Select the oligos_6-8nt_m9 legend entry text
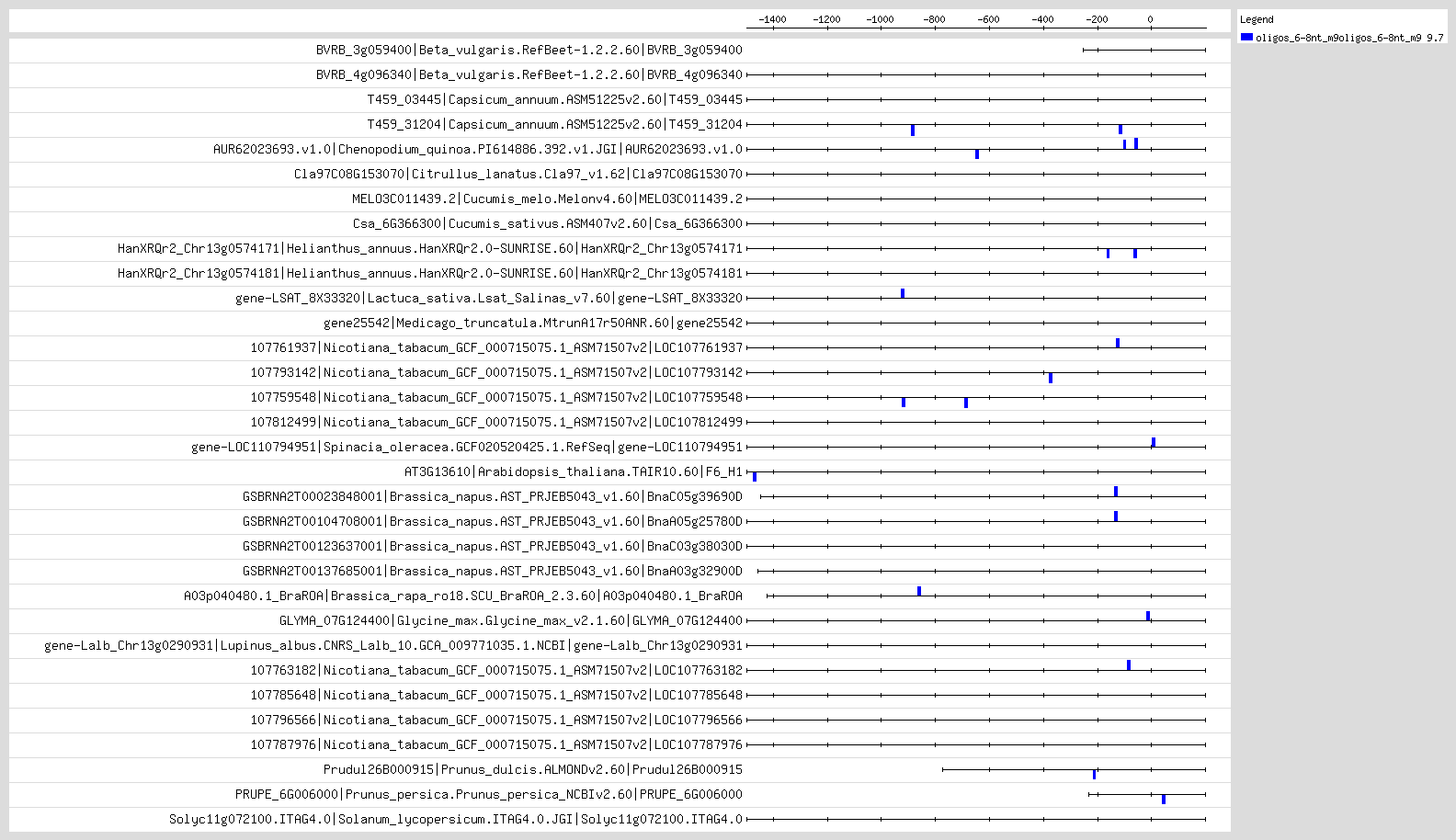This screenshot has width=1456, height=840. [x=1349, y=38]
